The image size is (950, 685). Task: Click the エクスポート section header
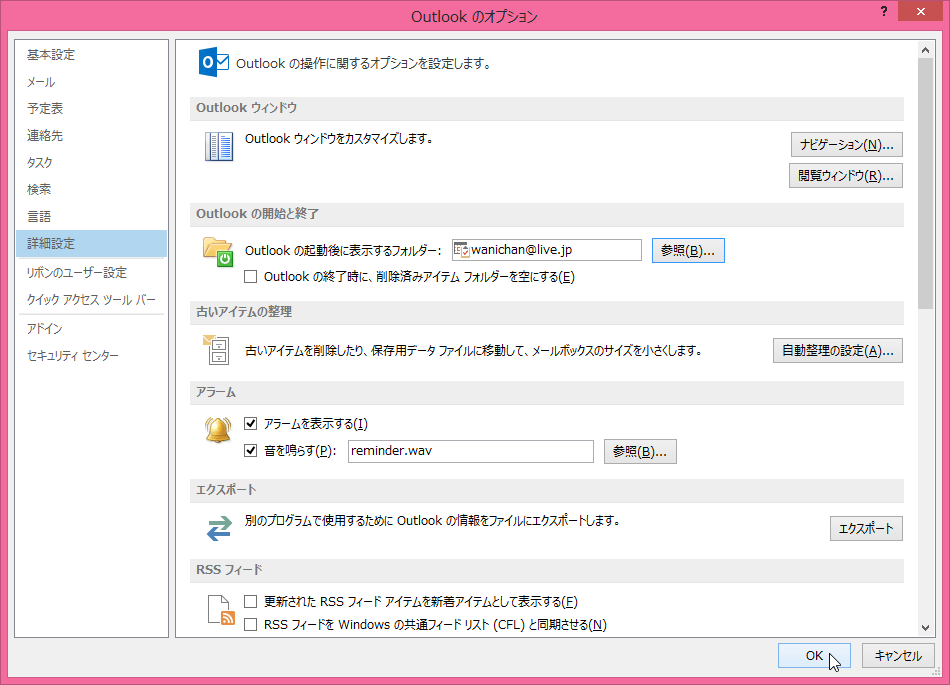[546, 491]
